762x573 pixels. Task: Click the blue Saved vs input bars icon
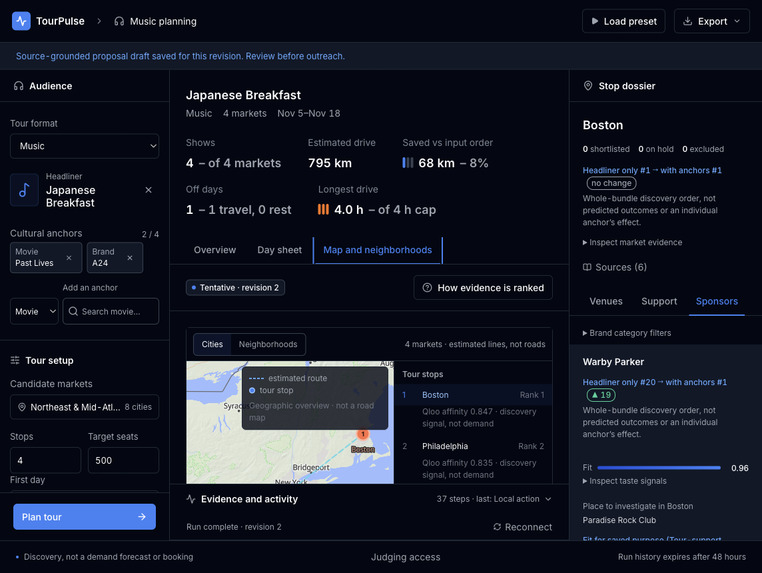408,163
